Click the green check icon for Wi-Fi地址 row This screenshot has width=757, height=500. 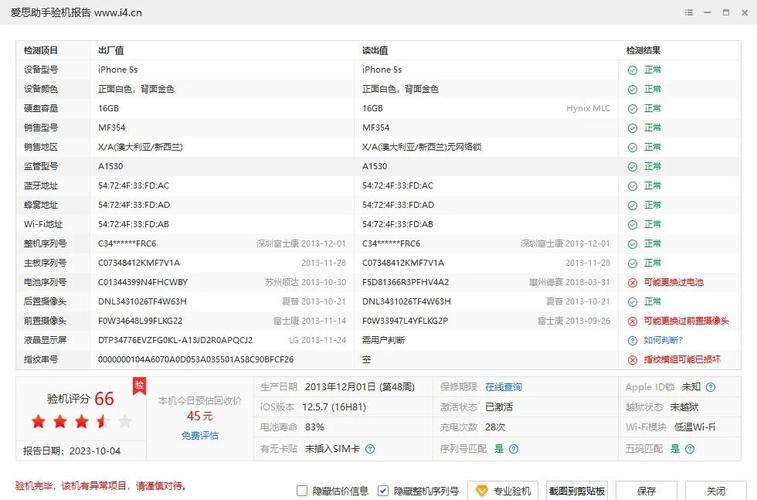tap(632, 224)
